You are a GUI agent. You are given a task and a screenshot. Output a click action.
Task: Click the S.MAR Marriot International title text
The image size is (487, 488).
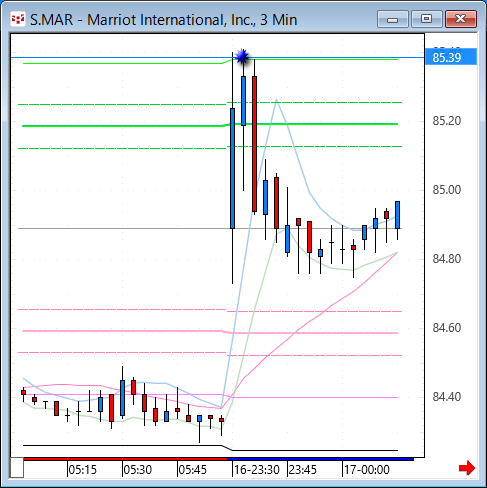(163, 20)
